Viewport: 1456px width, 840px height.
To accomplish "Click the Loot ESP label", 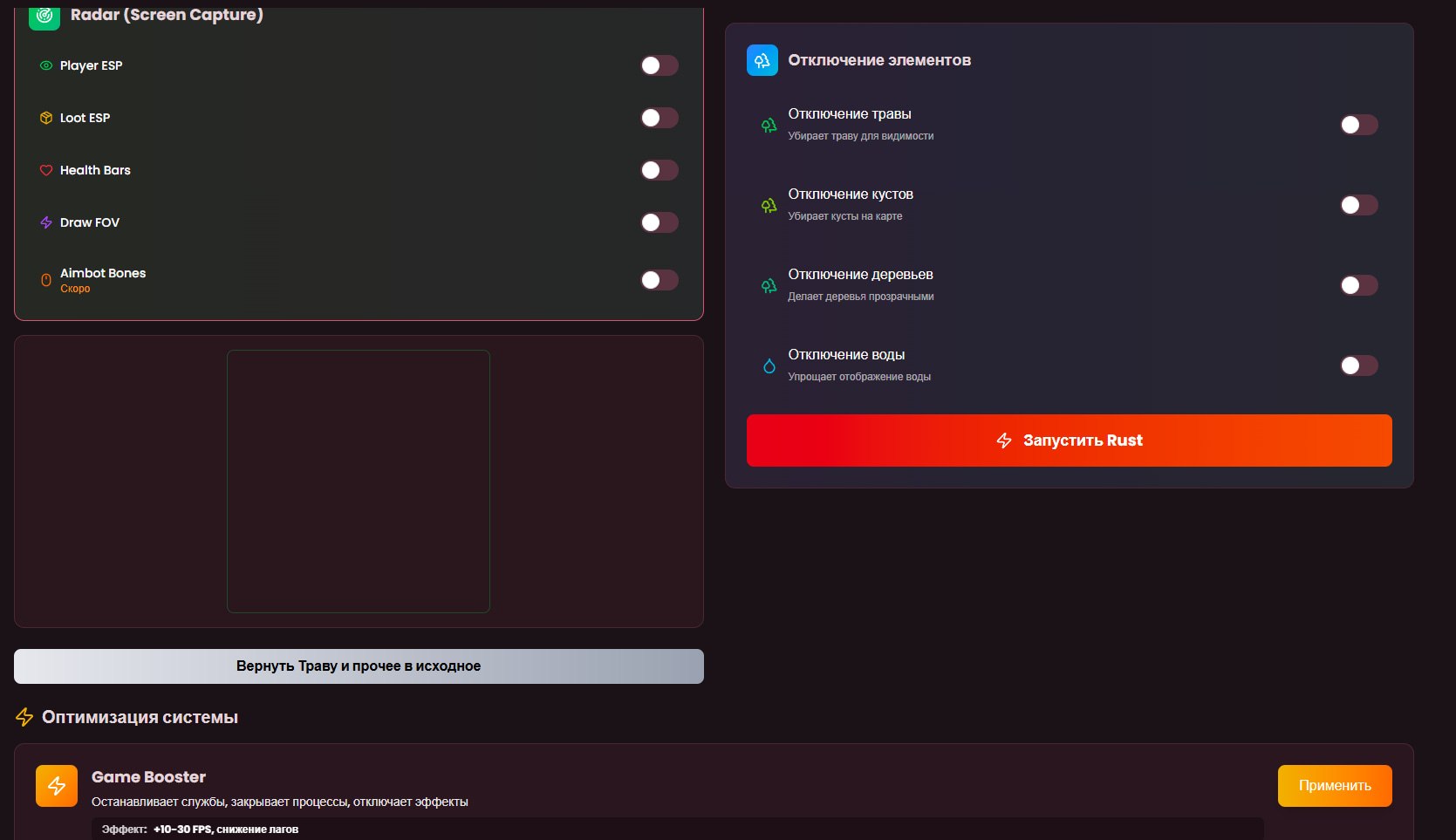I will pyautogui.click(x=85, y=118).
